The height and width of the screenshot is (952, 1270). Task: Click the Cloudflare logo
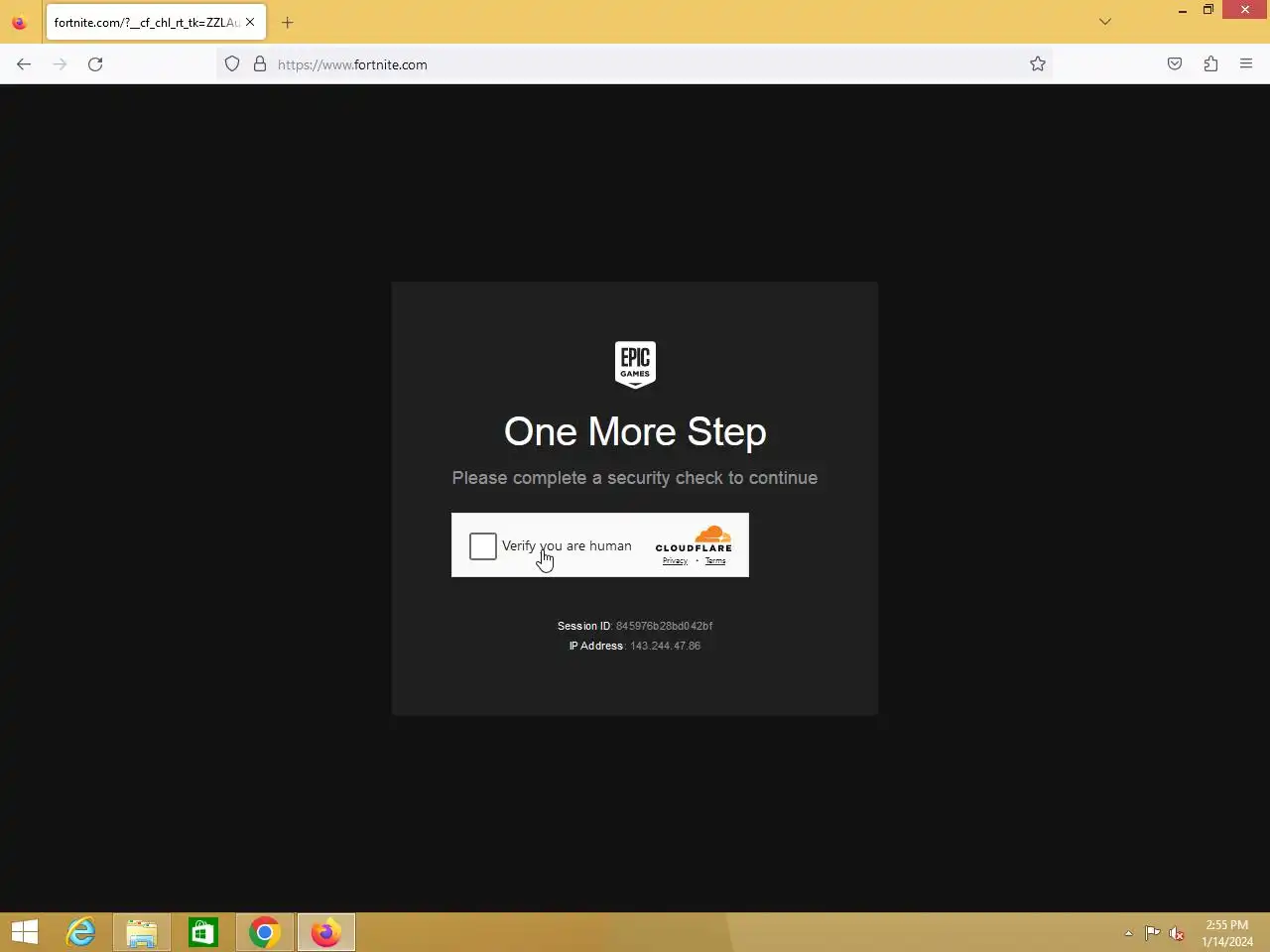694,539
